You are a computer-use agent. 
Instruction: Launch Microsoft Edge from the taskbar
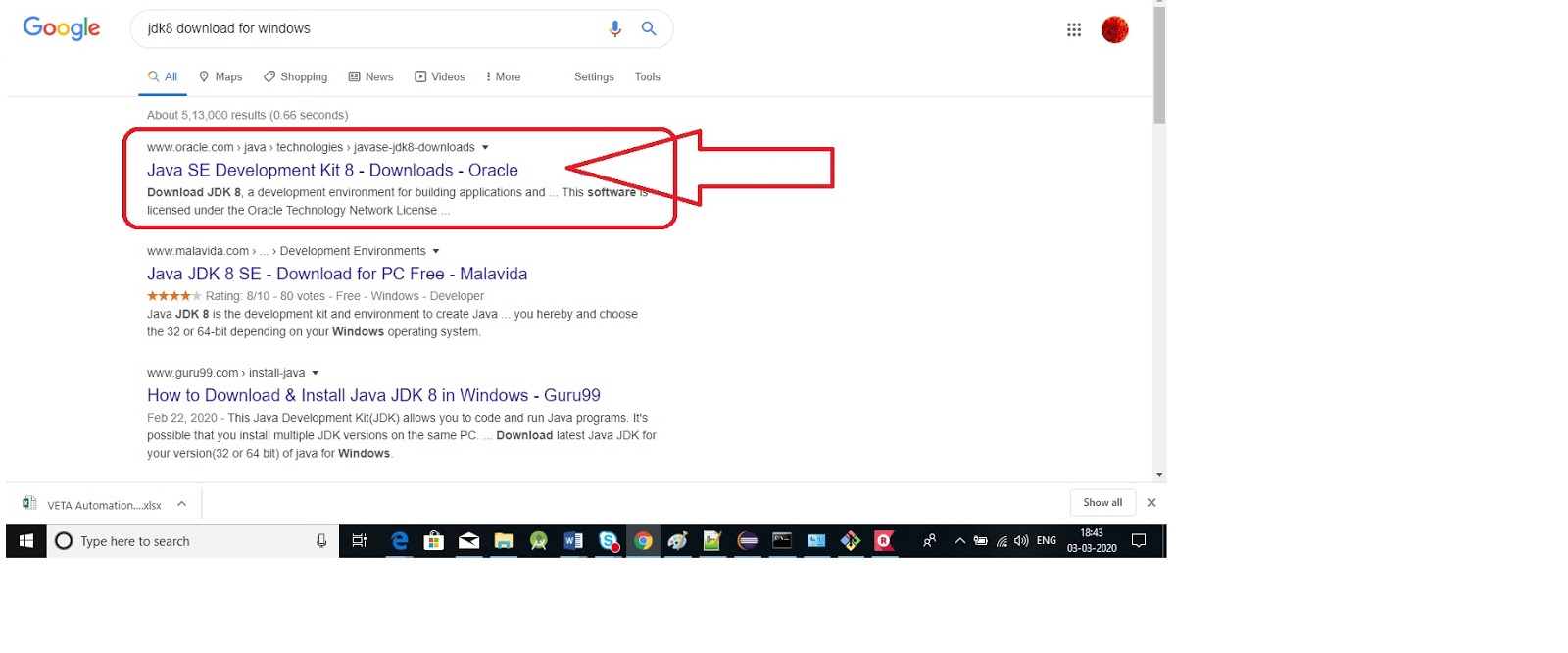pyautogui.click(x=400, y=541)
